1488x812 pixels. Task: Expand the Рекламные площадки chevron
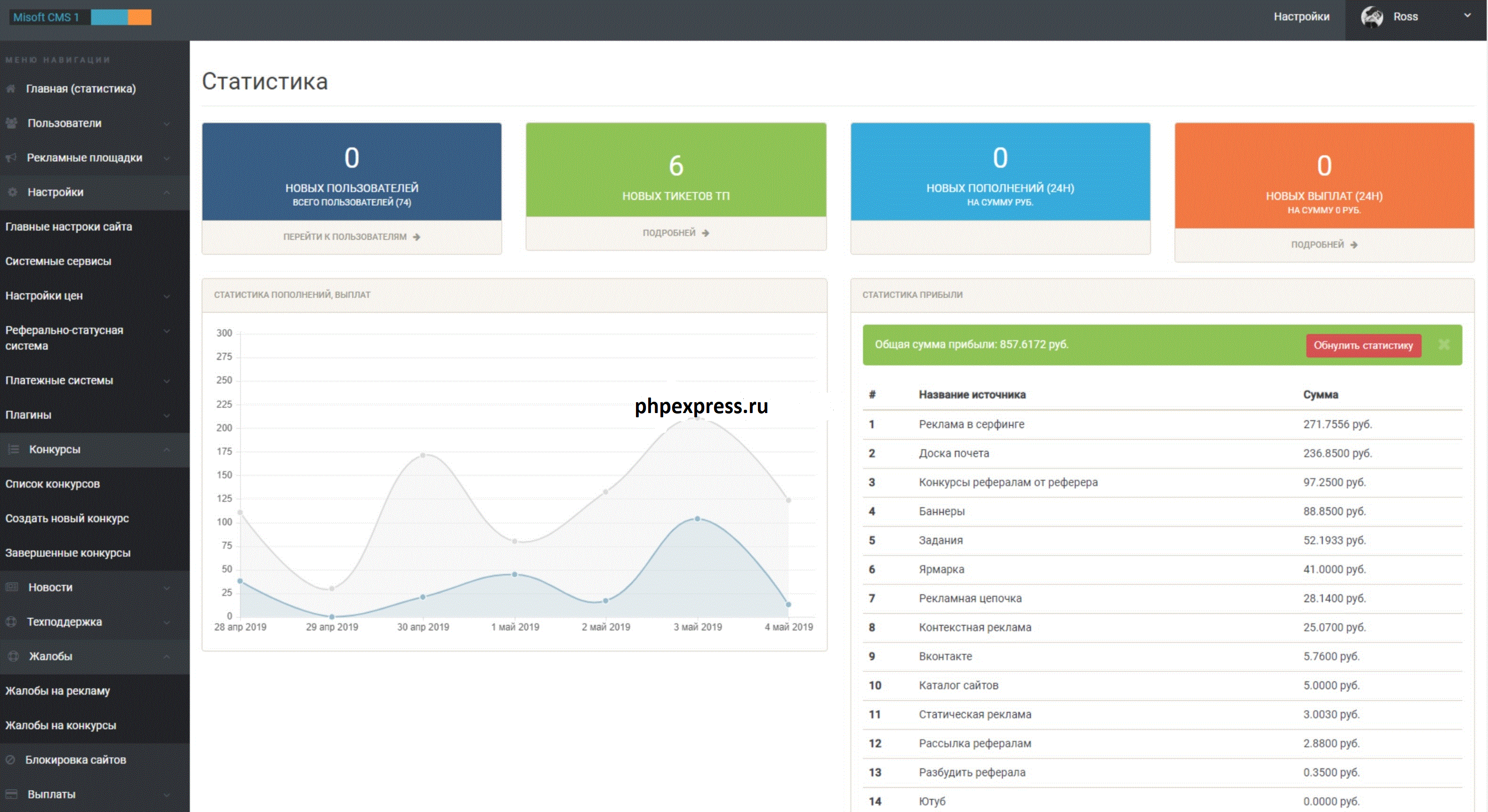click(167, 158)
